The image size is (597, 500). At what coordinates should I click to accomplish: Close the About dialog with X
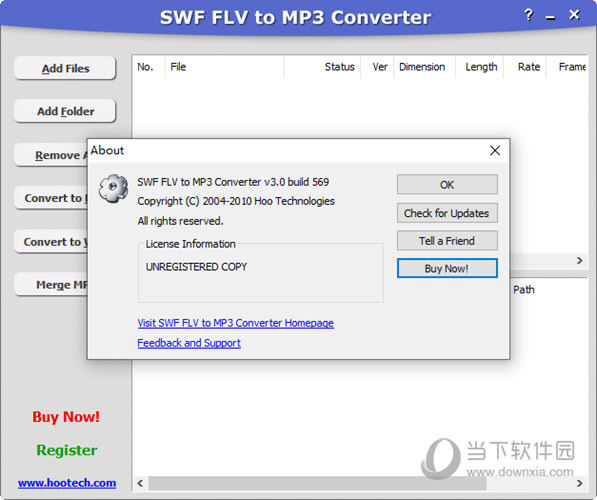[495, 150]
